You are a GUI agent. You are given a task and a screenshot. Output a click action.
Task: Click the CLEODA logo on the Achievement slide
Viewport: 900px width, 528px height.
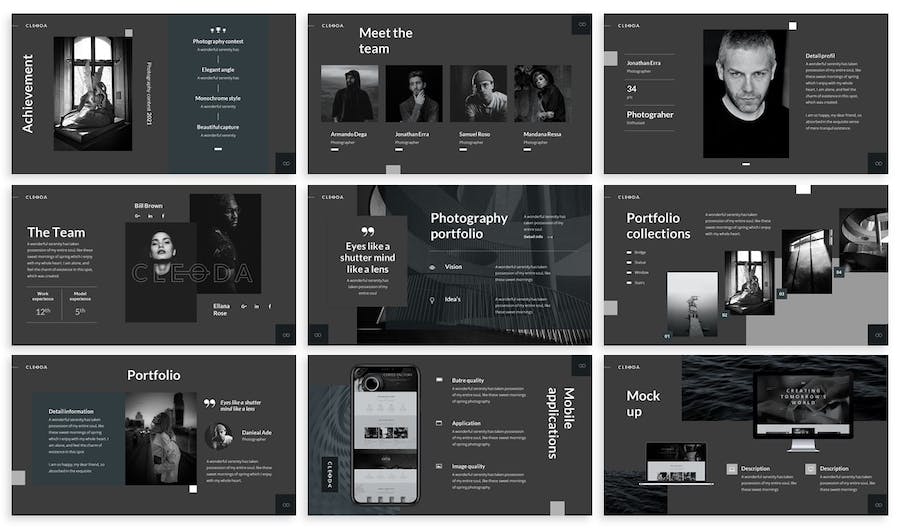pos(37,26)
